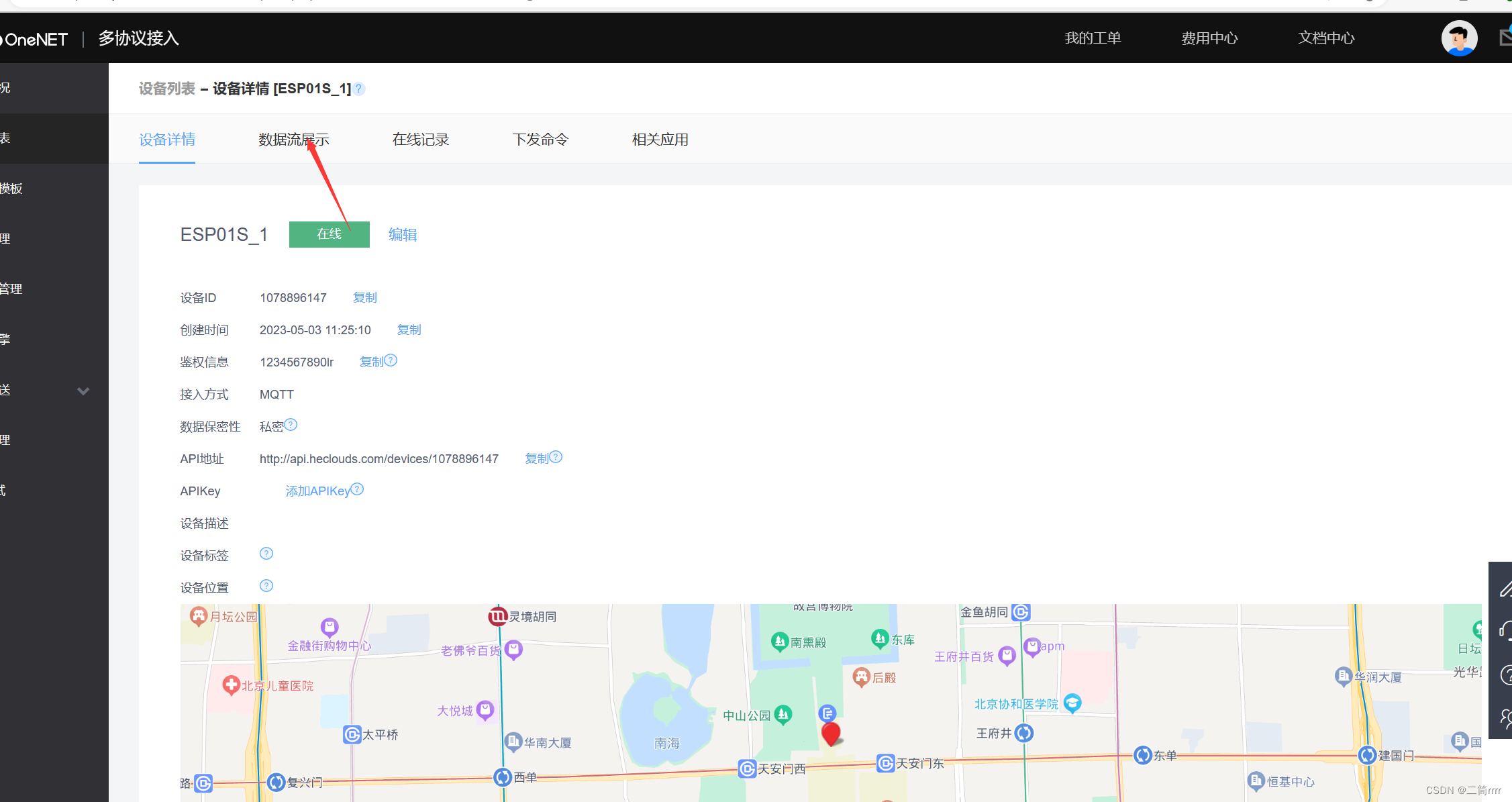This screenshot has width=1512, height=802.
Task: Click help icon for 设备标签
Action: click(266, 554)
